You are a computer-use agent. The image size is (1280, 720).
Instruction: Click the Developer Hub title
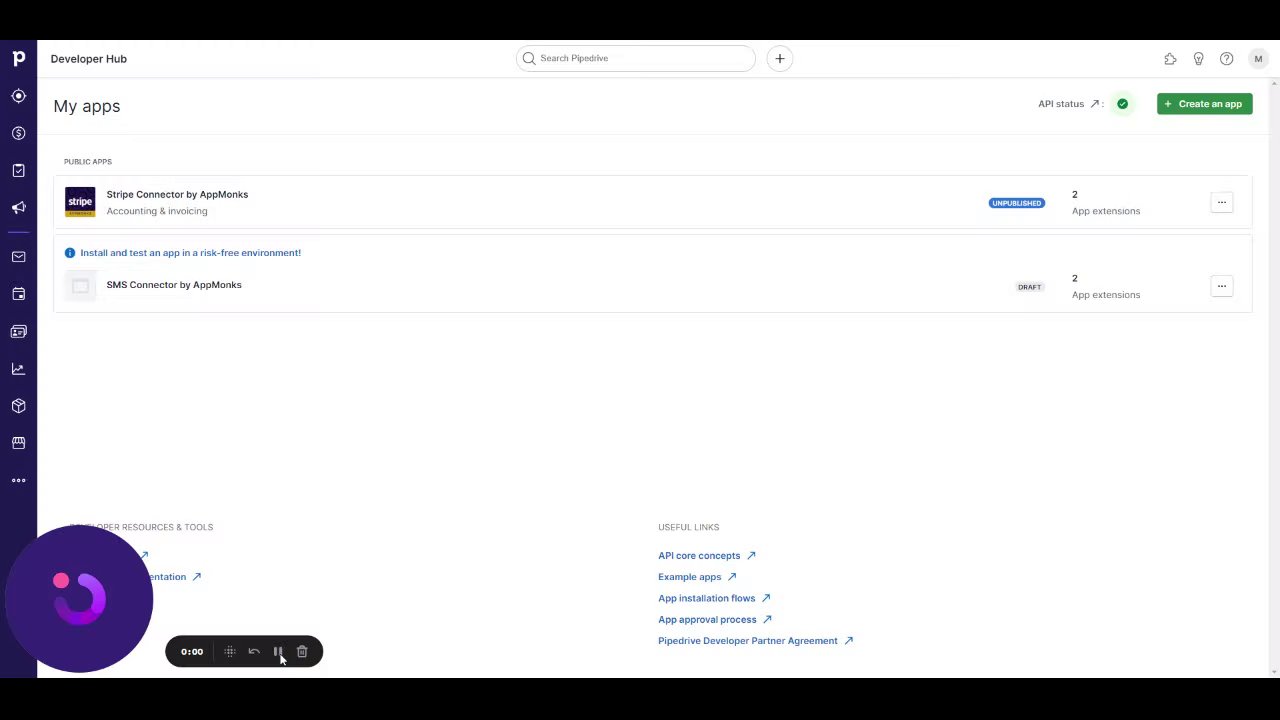(89, 59)
